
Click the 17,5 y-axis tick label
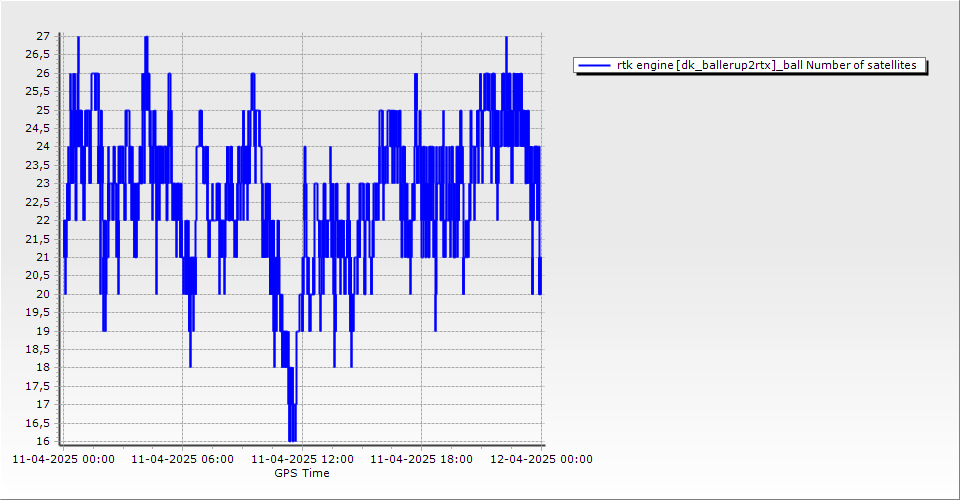pyautogui.click(x=37, y=386)
